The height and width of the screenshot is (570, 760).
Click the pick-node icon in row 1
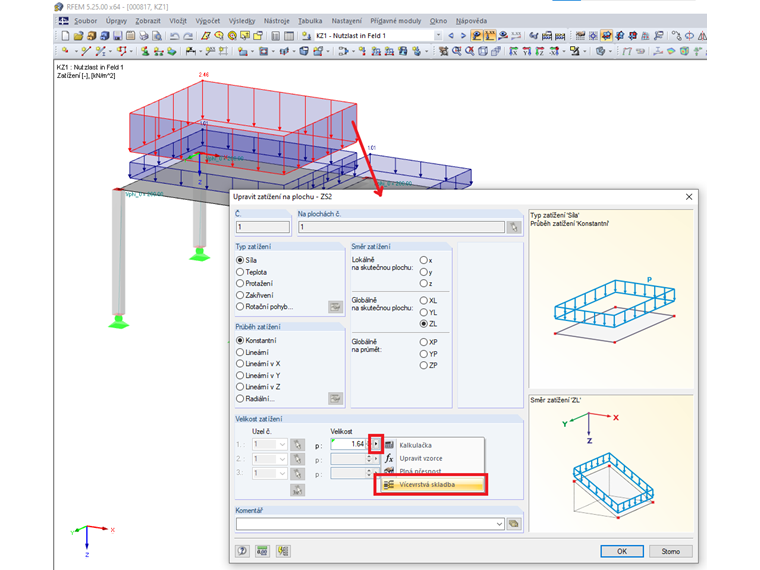(x=297, y=444)
